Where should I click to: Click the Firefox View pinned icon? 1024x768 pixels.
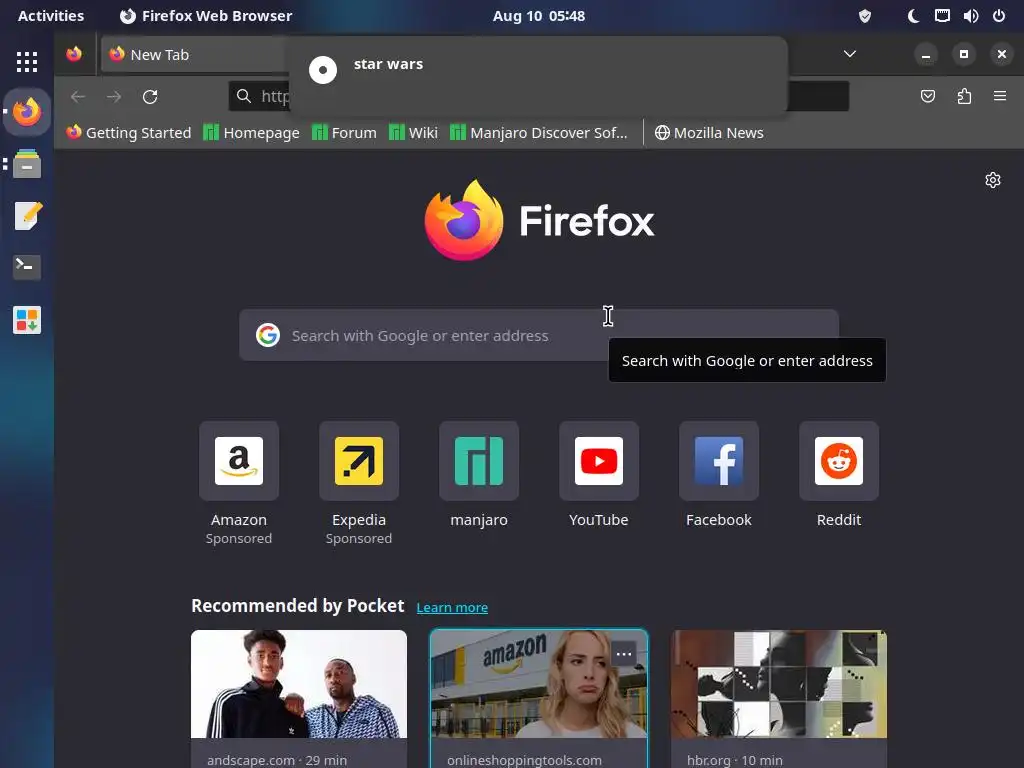pos(74,54)
